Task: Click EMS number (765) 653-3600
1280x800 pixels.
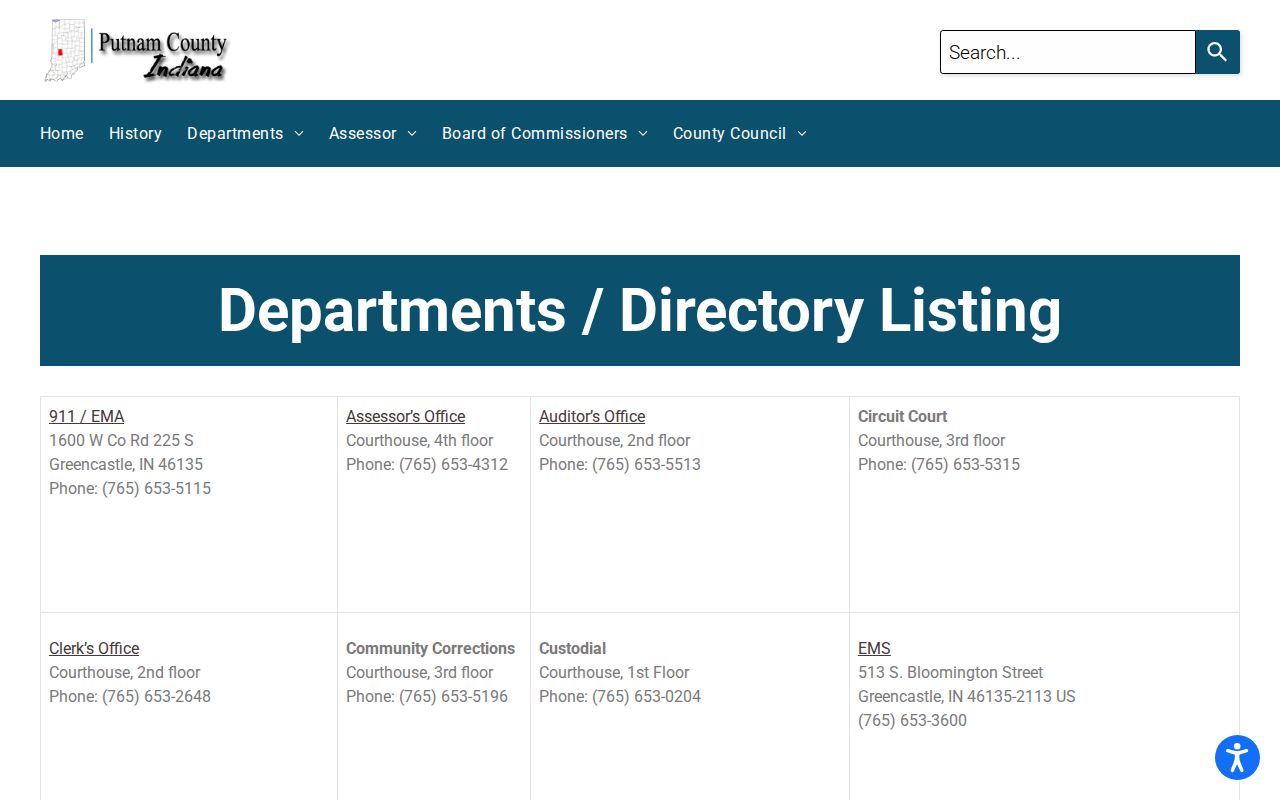Action: click(912, 720)
